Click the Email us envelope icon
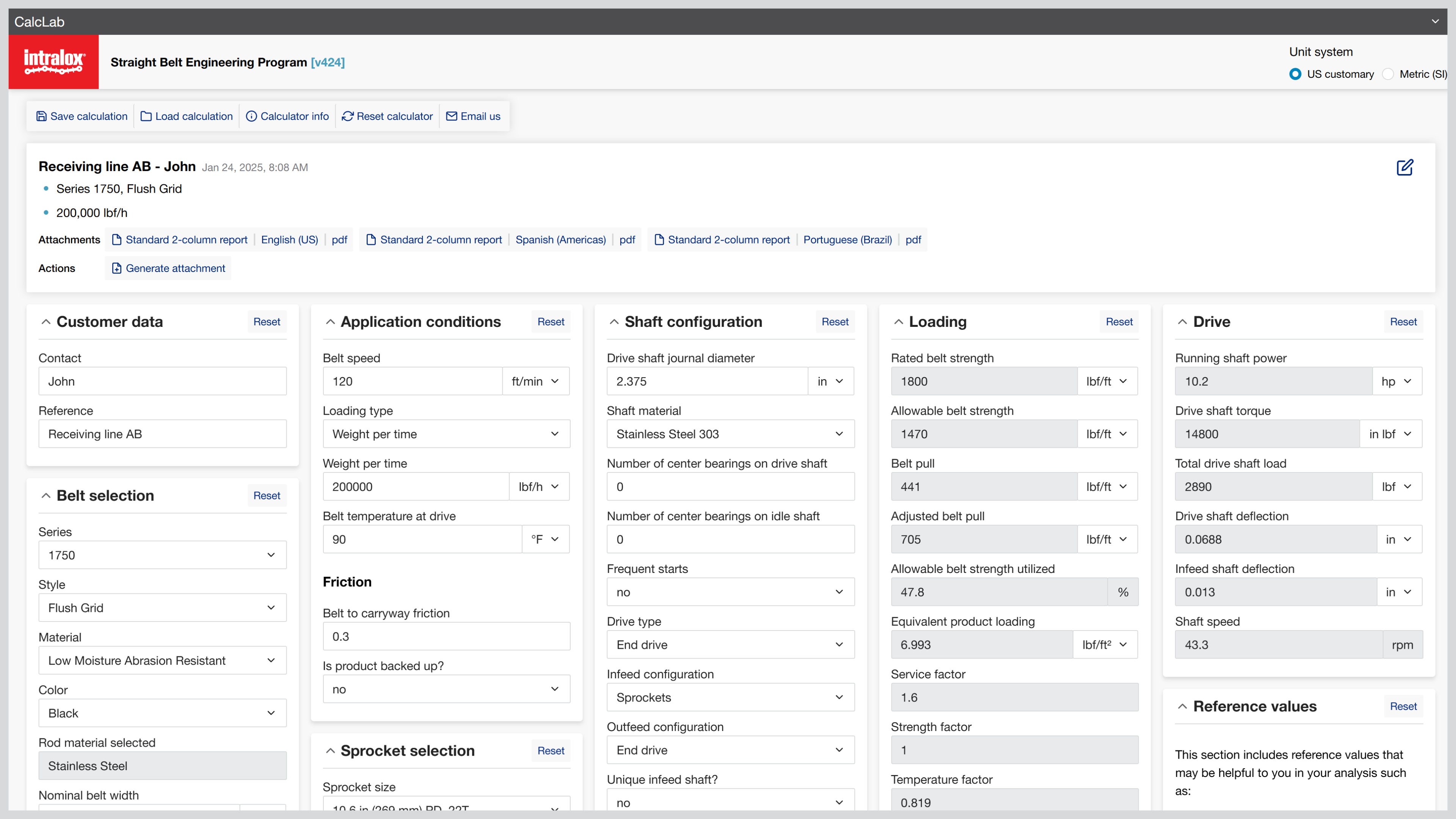Image resolution: width=1456 pixels, height=819 pixels. point(451,116)
